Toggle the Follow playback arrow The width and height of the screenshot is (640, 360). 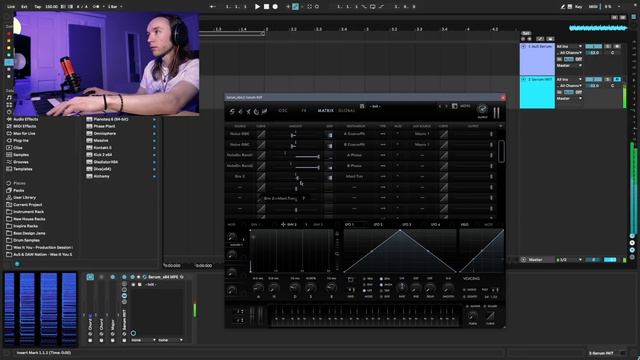(212, 7)
